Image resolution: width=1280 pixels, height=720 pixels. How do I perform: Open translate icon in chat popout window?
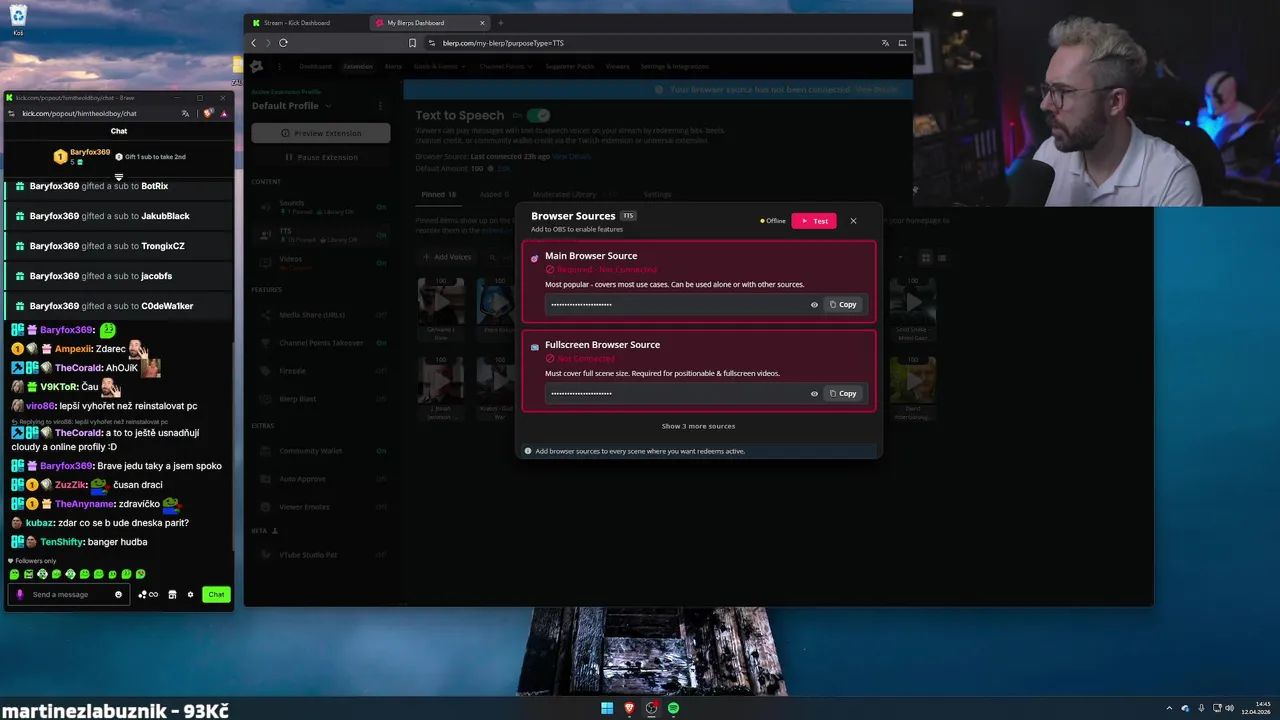tap(185, 114)
